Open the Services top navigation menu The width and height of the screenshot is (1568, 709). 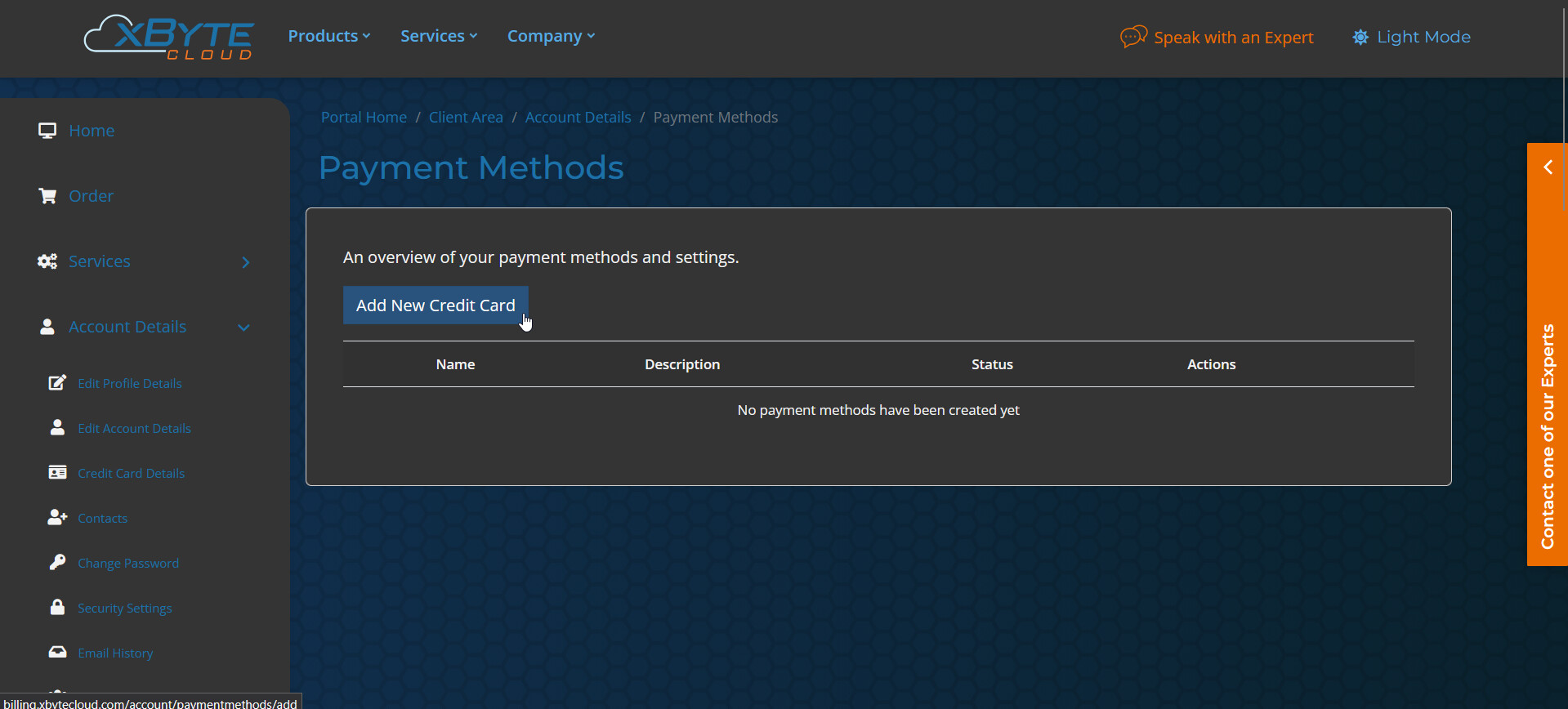click(439, 36)
